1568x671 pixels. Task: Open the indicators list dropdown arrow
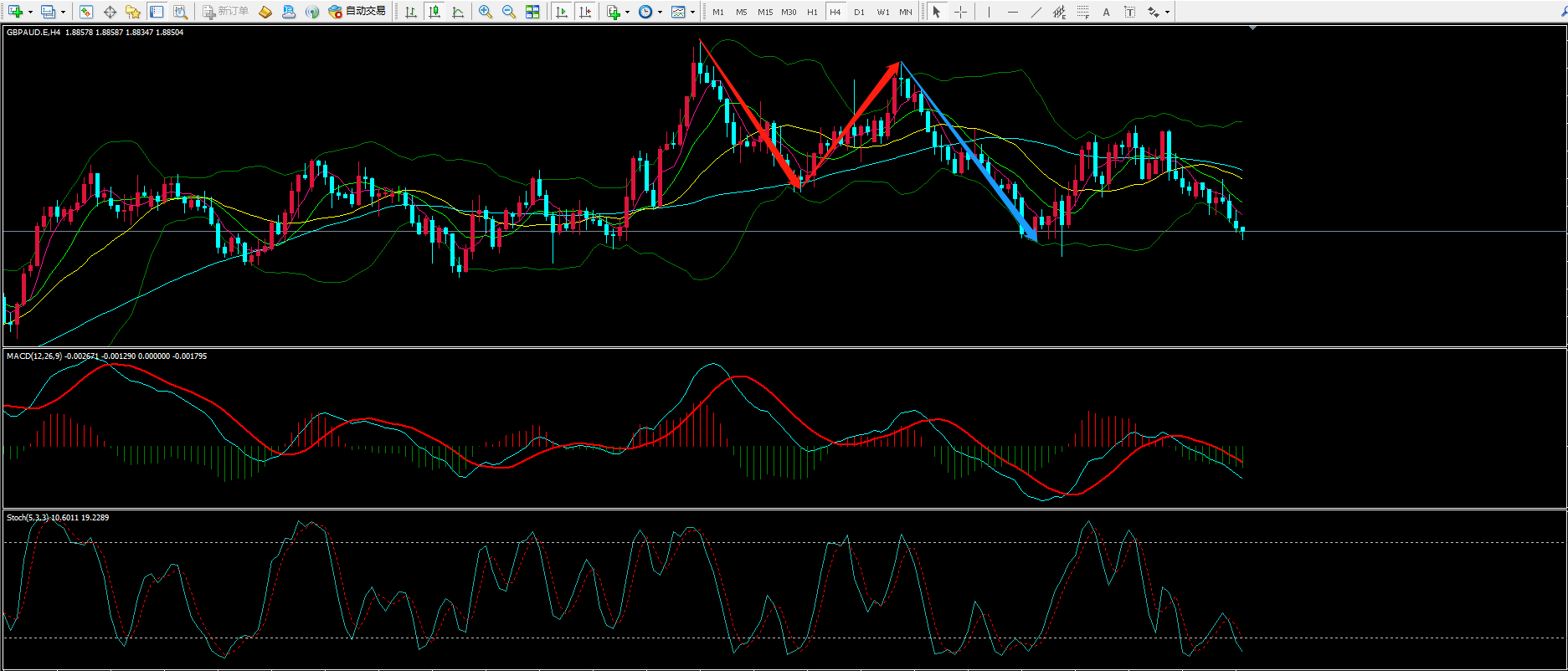point(627,12)
